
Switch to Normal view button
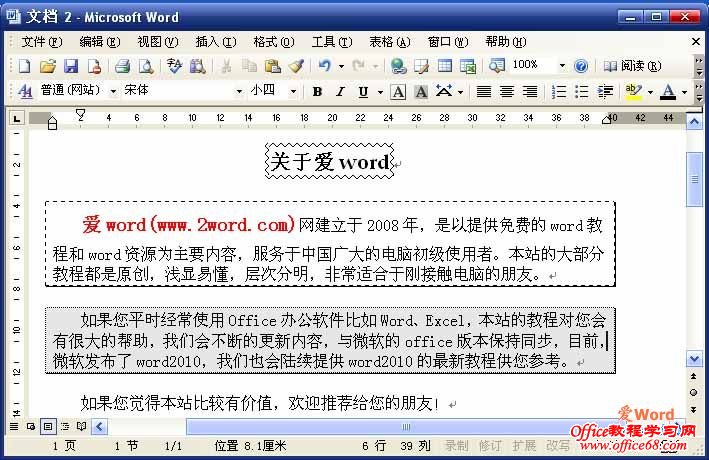(14, 427)
